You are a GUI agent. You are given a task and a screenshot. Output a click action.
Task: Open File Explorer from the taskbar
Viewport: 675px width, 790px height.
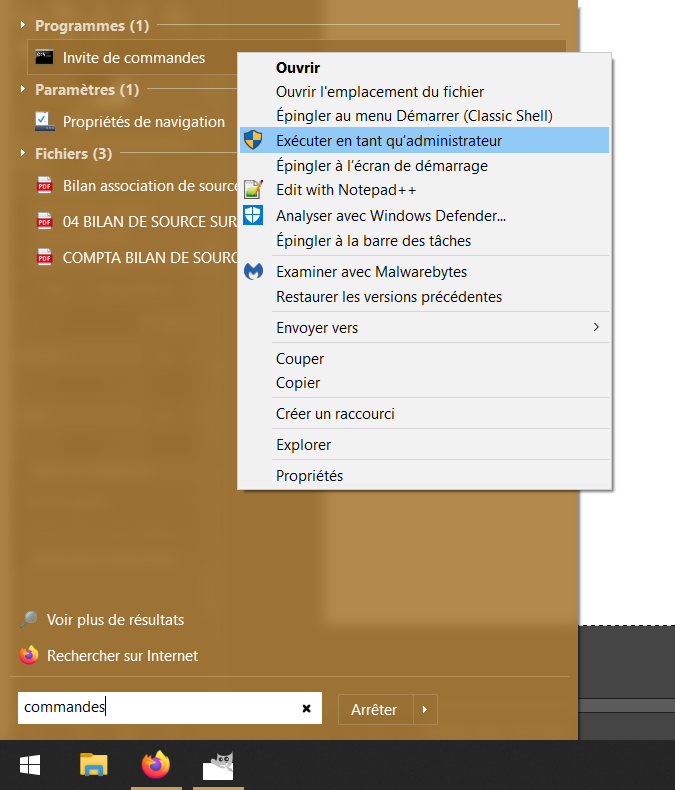[93, 766]
